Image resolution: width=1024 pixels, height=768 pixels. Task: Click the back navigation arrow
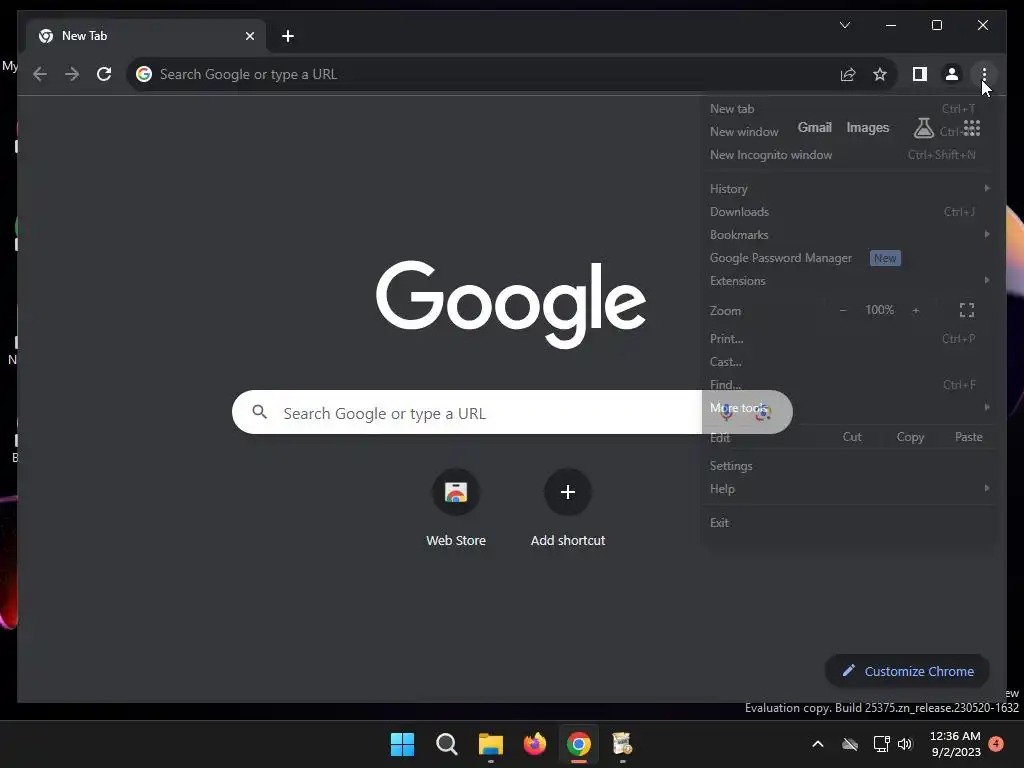pos(40,74)
